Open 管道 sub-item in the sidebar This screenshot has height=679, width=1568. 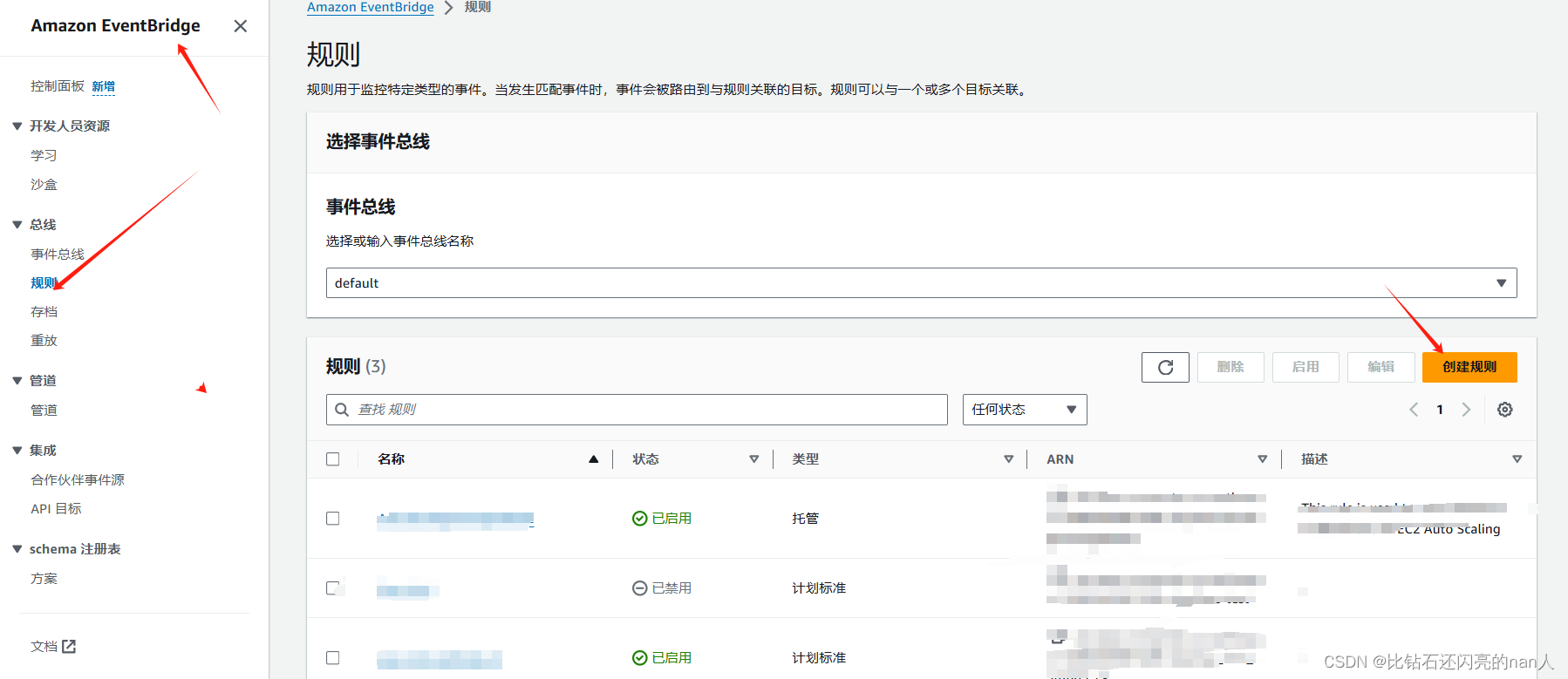click(x=44, y=411)
